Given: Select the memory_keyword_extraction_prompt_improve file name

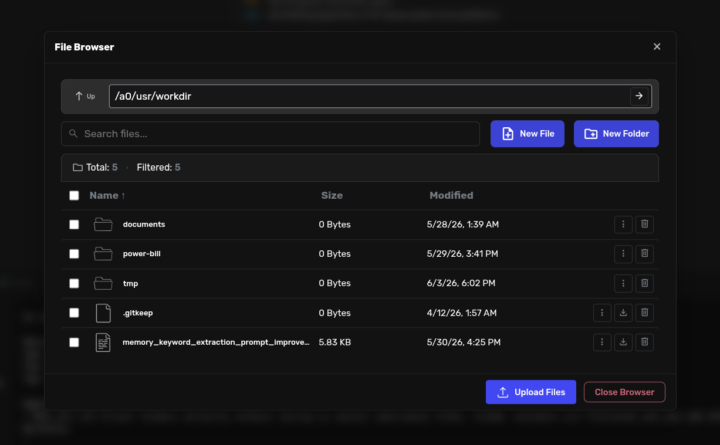Looking at the screenshot, I should coord(216,342).
